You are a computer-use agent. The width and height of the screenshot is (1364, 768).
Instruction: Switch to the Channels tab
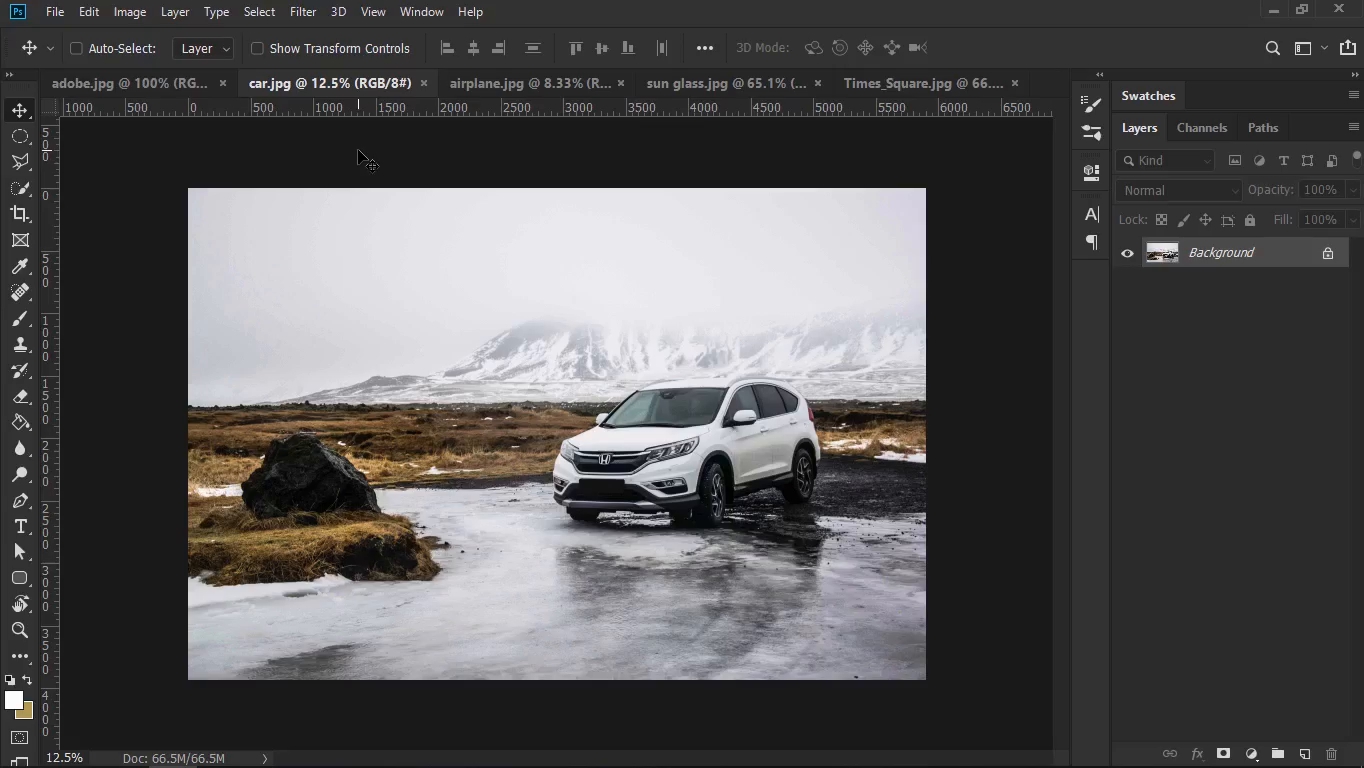[1201, 128]
